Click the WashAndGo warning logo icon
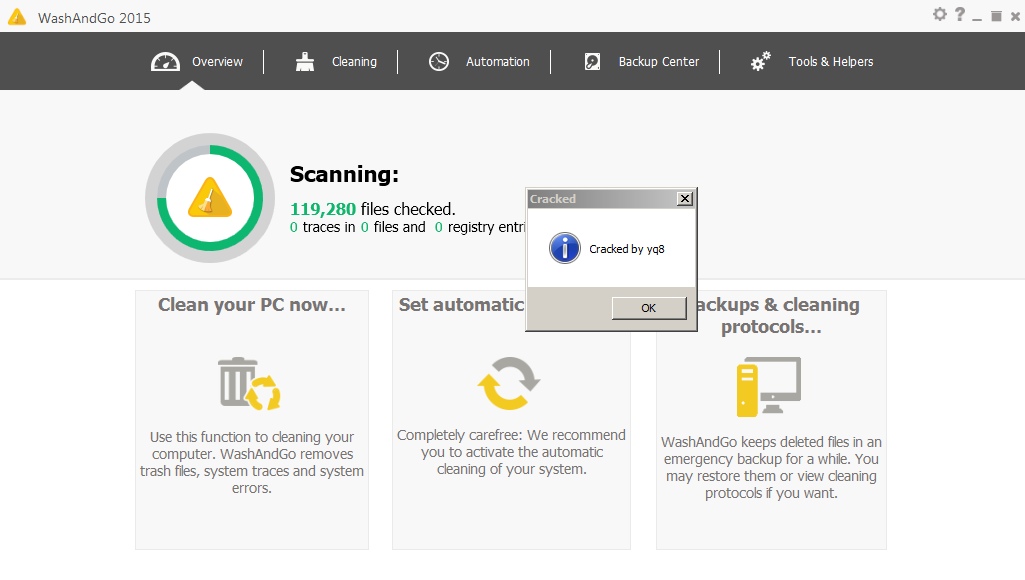The width and height of the screenshot is (1025, 580). [x=17, y=16]
